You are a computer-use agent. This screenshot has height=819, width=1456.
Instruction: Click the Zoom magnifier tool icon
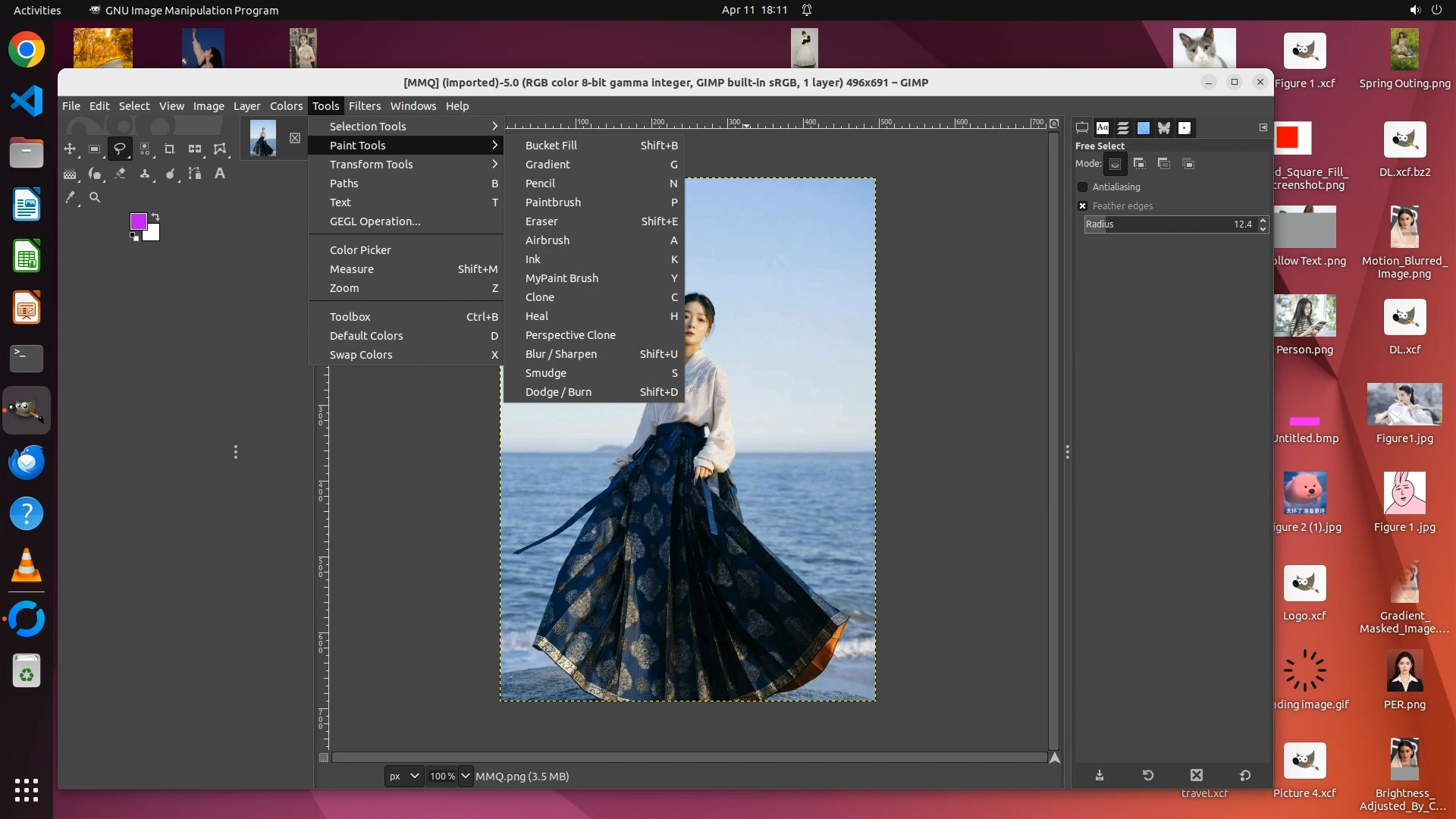coord(95,198)
